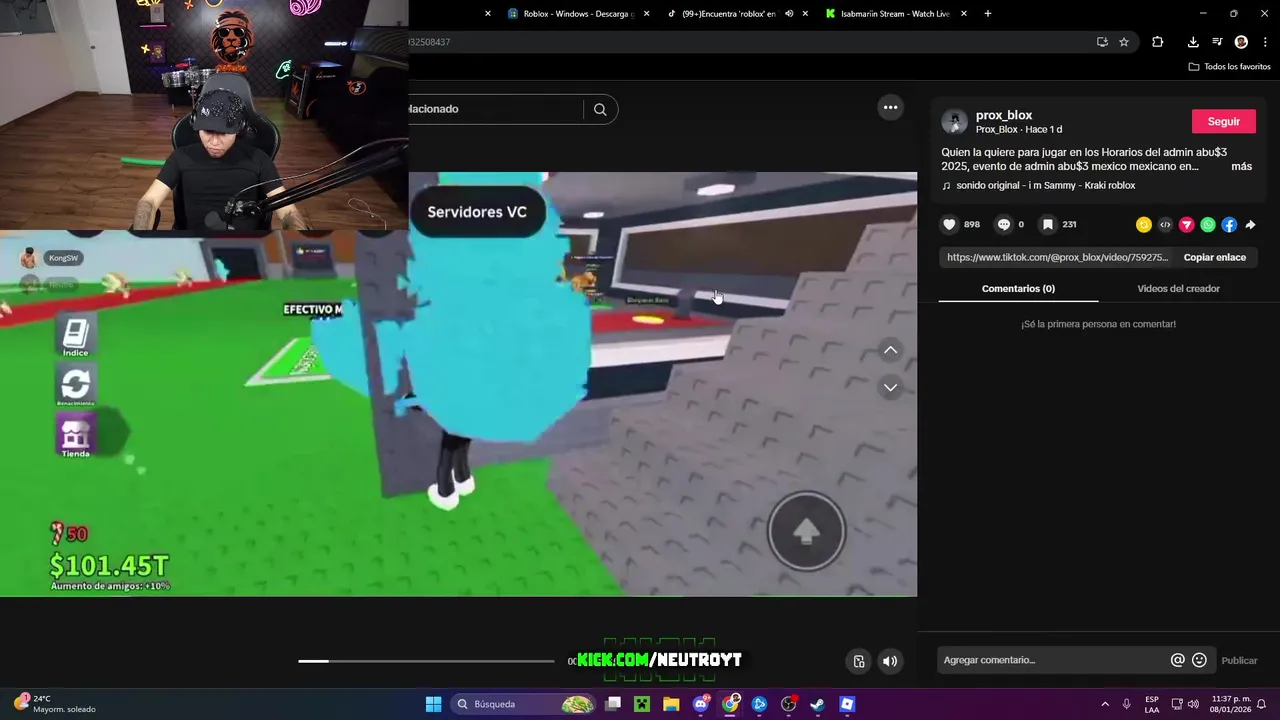
Task: Mute the TikTok video sound
Action: coord(890,661)
